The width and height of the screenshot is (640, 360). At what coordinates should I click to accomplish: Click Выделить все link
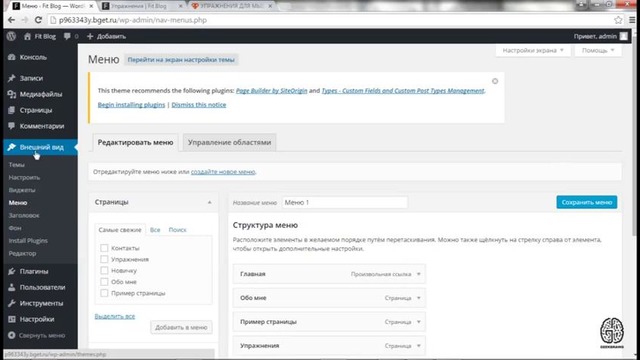[x=115, y=316]
